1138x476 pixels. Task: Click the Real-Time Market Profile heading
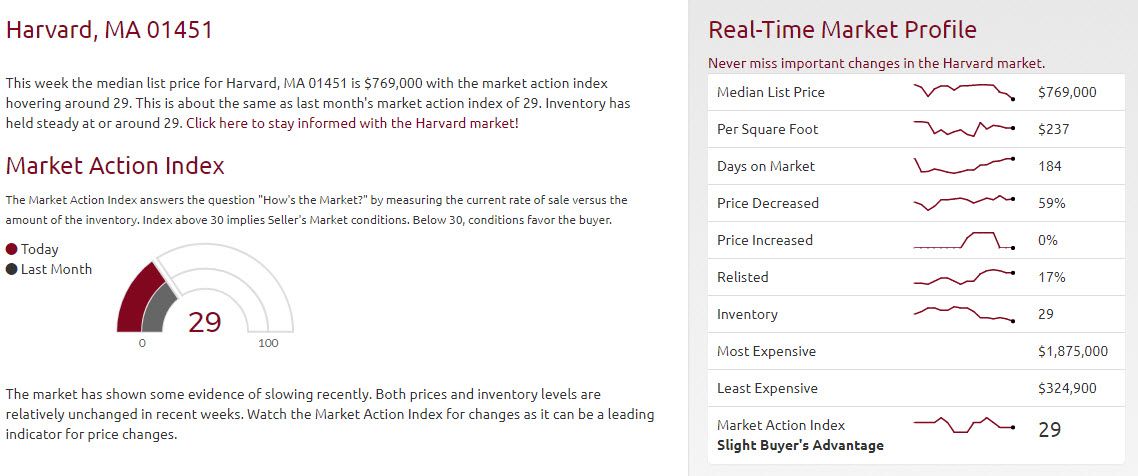(842, 30)
